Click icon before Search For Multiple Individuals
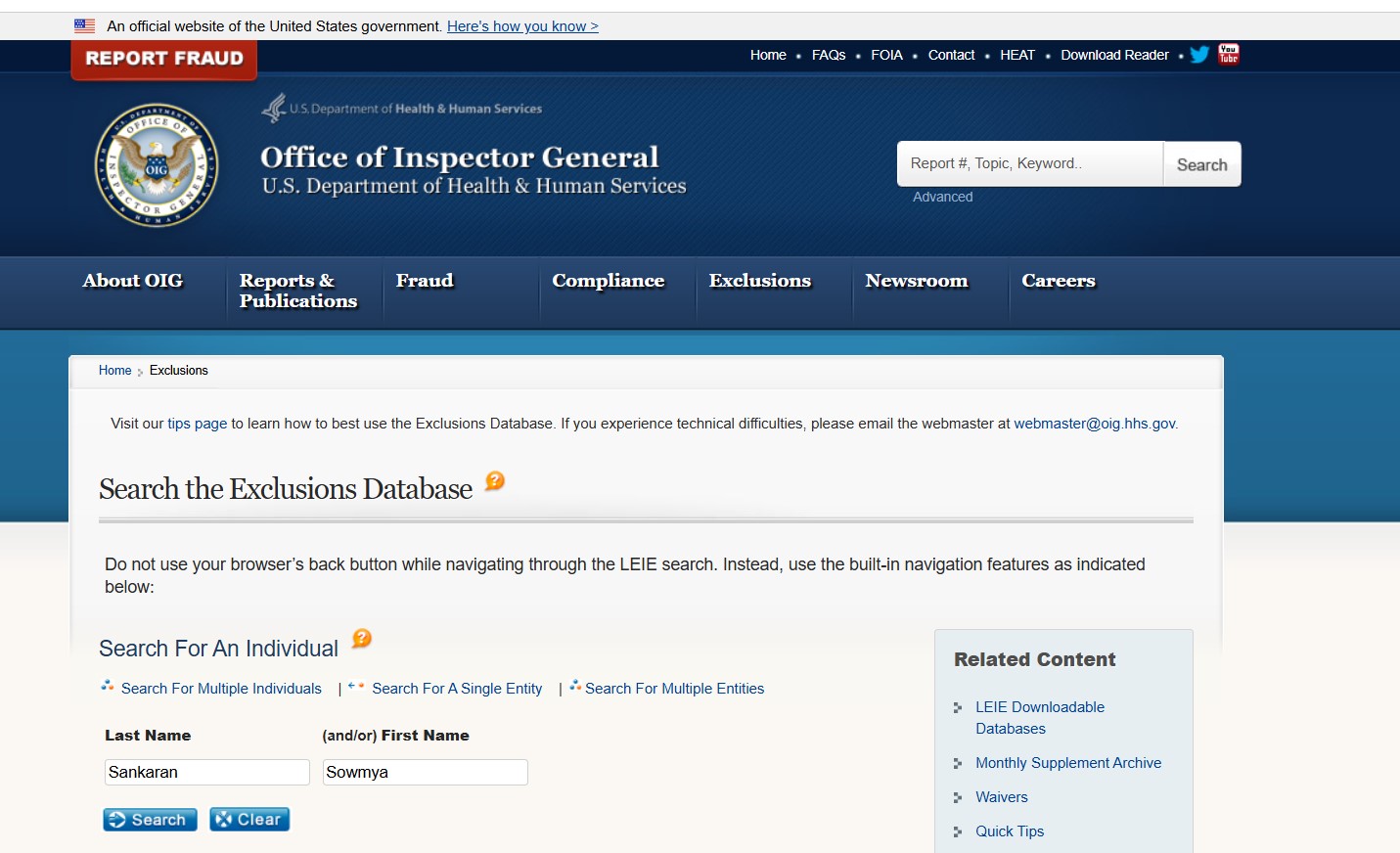This screenshot has width=1400, height=853. coord(108,686)
